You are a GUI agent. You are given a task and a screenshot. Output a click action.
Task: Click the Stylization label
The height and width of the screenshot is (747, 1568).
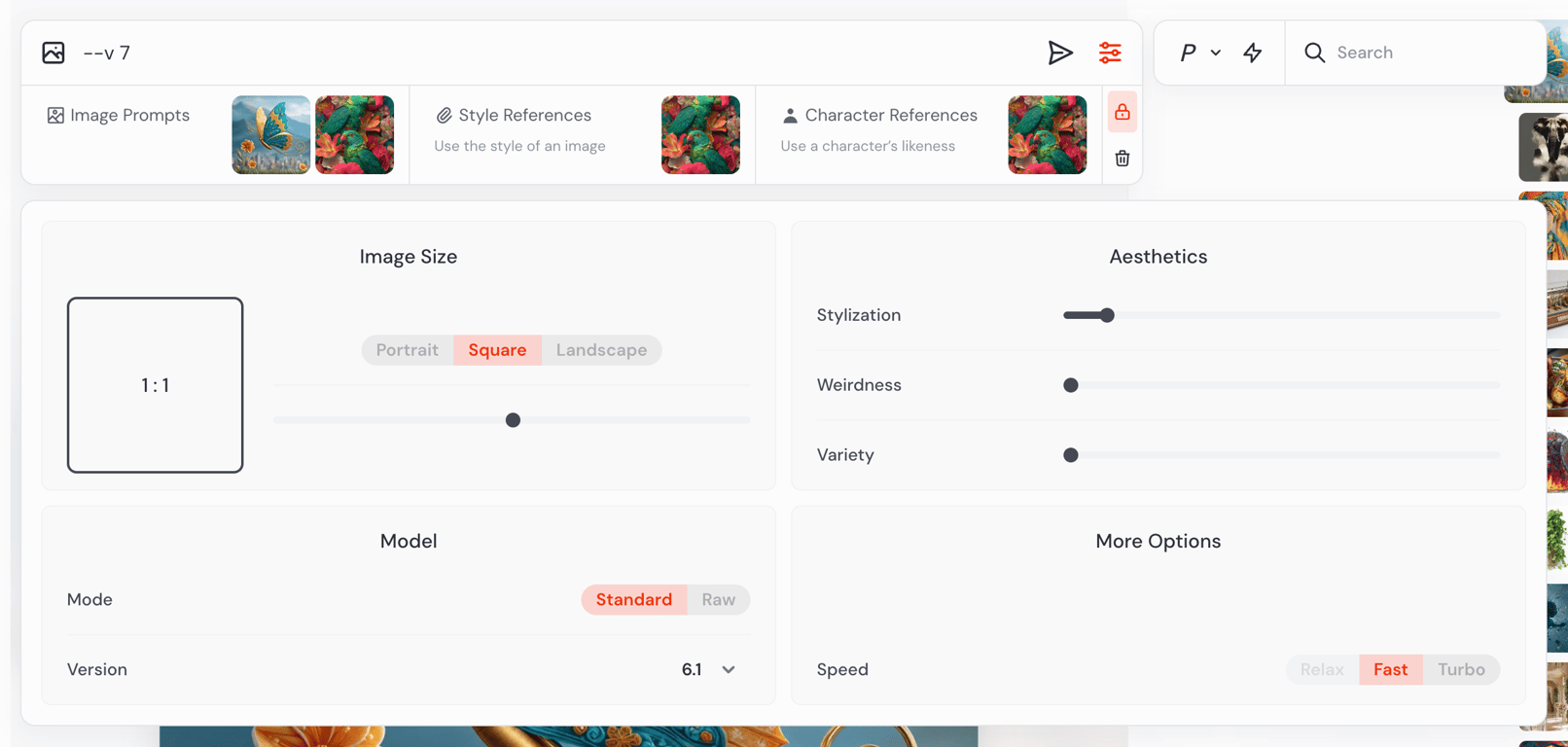pos(859,315)
